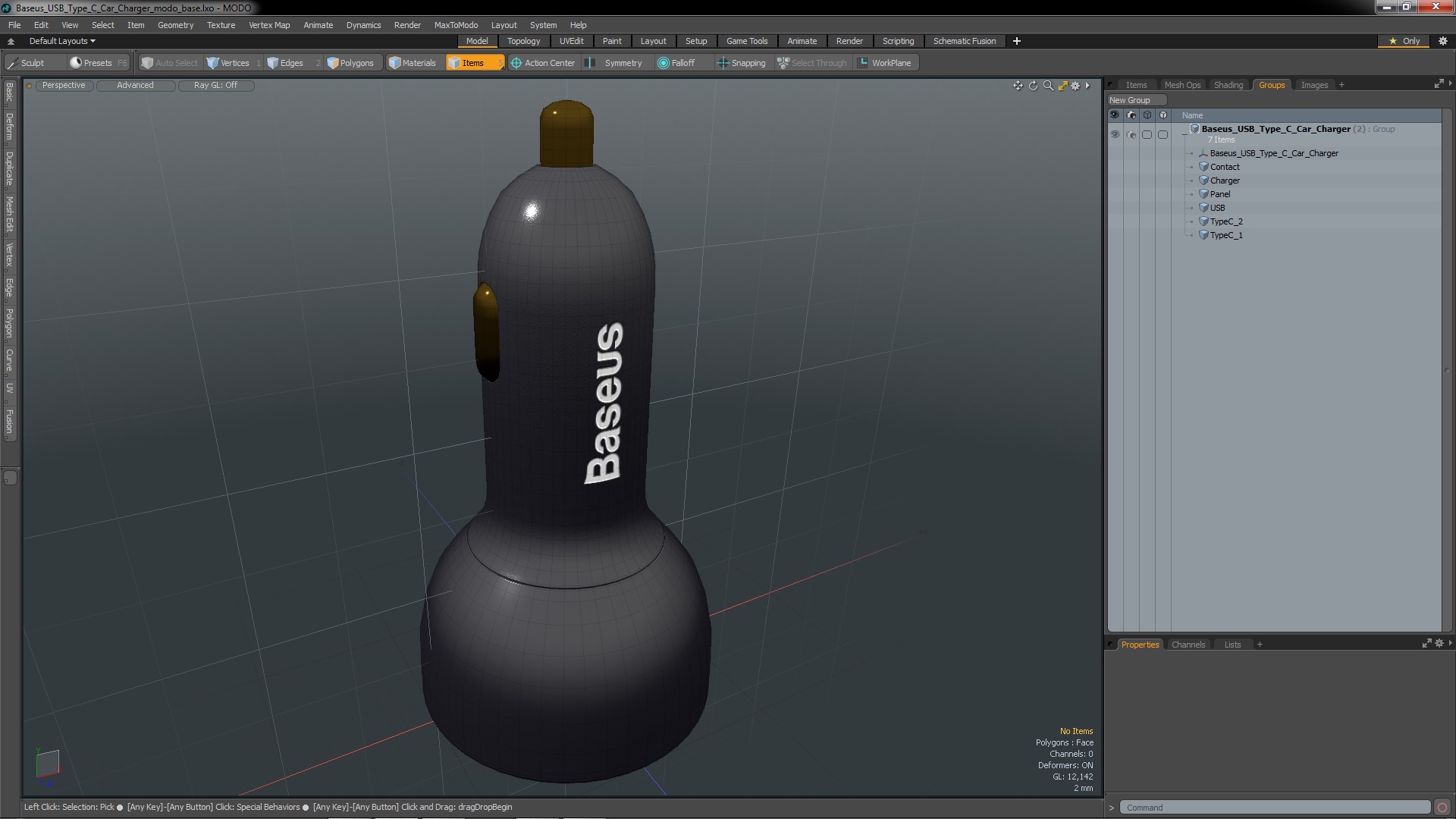Toggle the second checkbox in Baseus group row
This screenshot has width=1456, height=819.
[x=1163, y=134]
